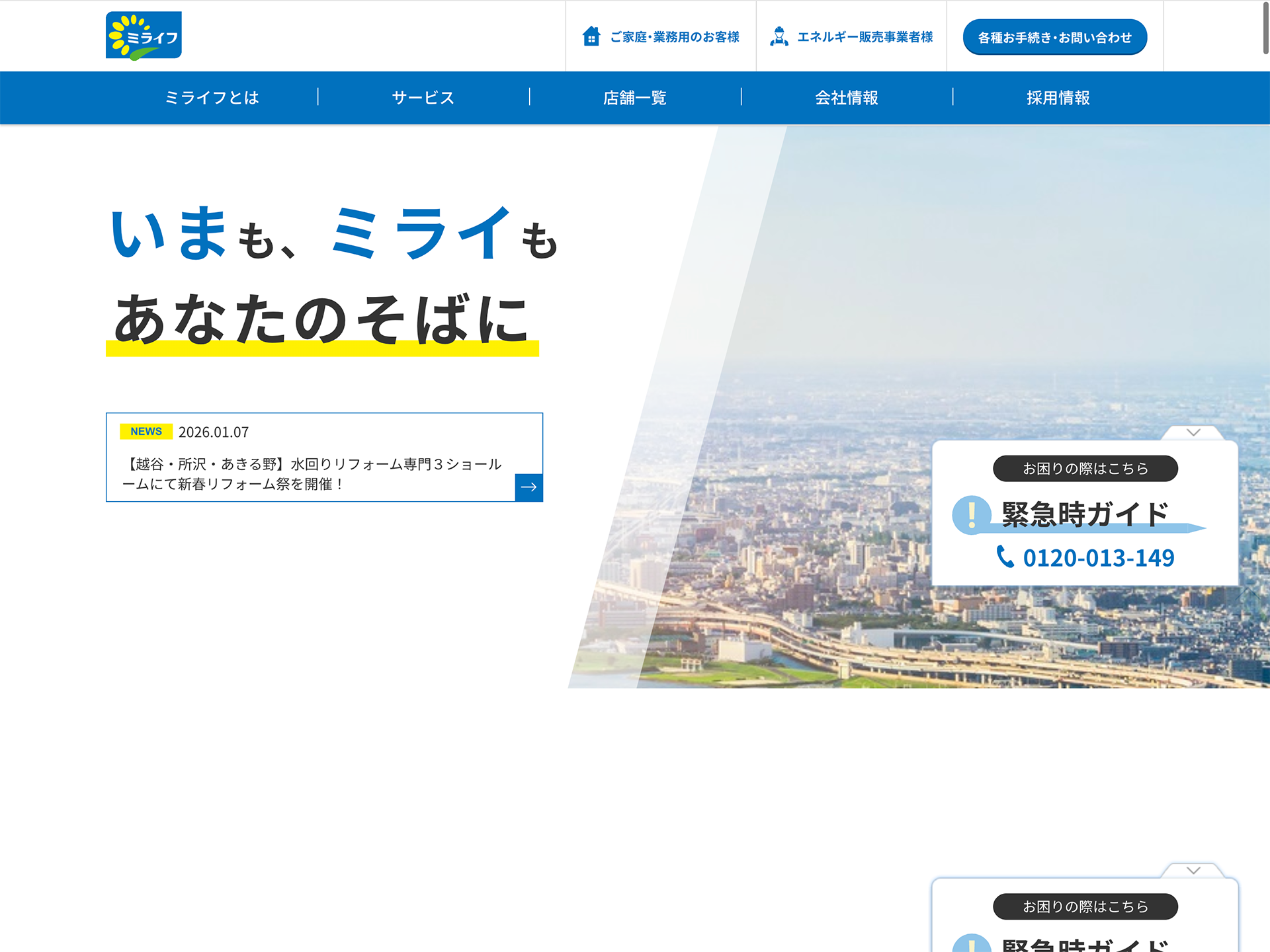Open the 会社情報 menu item

pyautogui.click(x=847, y=97)
